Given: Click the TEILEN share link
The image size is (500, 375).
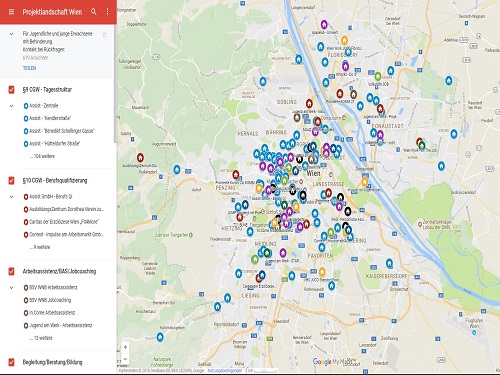Looking at the screenshot, I should coord(29,68).
